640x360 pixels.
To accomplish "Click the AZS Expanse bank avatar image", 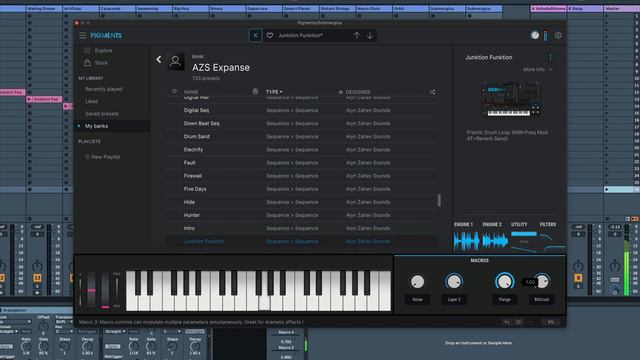I will [x=176, y=62].
